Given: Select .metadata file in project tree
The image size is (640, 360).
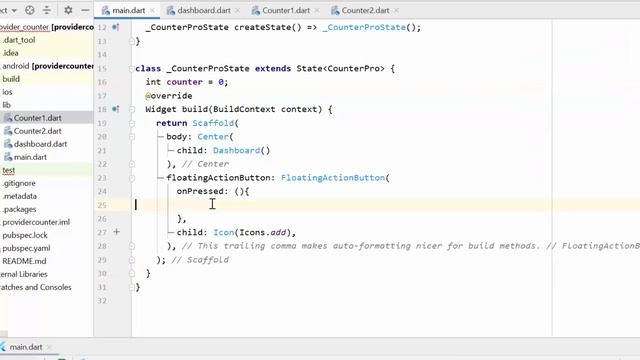Looking at the screenshot, I should [x=20, y=196].
